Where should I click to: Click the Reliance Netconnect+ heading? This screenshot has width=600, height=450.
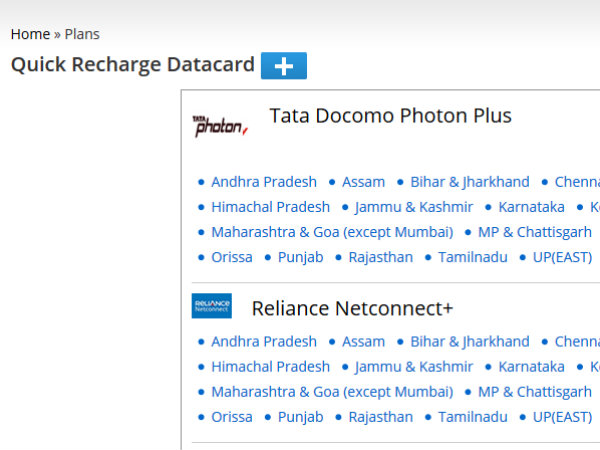pyautogui.click(x=352, y=308)
